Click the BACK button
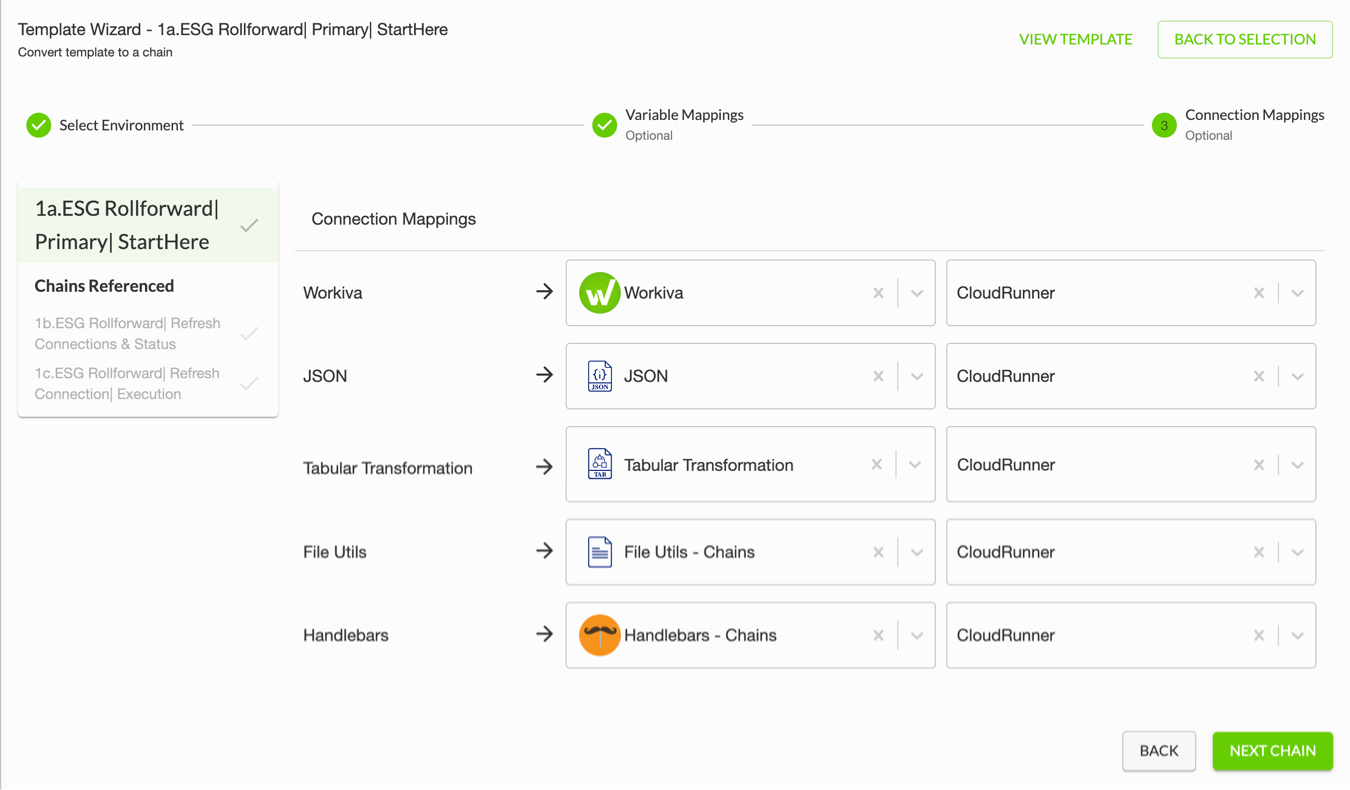1350x790 pixels. click(x=1159, y=751)
